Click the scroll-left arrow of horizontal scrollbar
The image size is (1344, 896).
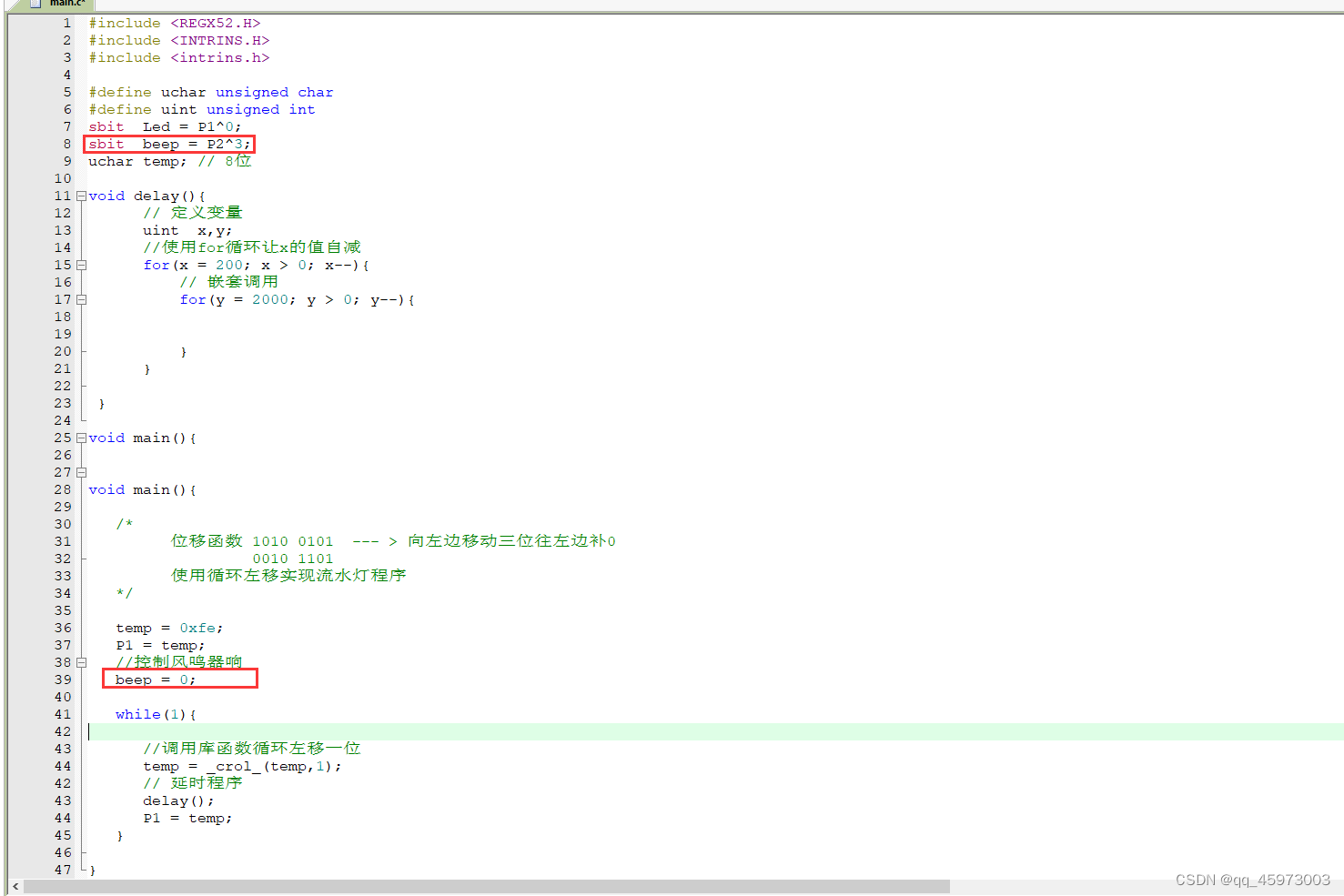pyautogui.click(x=15, y=886)
